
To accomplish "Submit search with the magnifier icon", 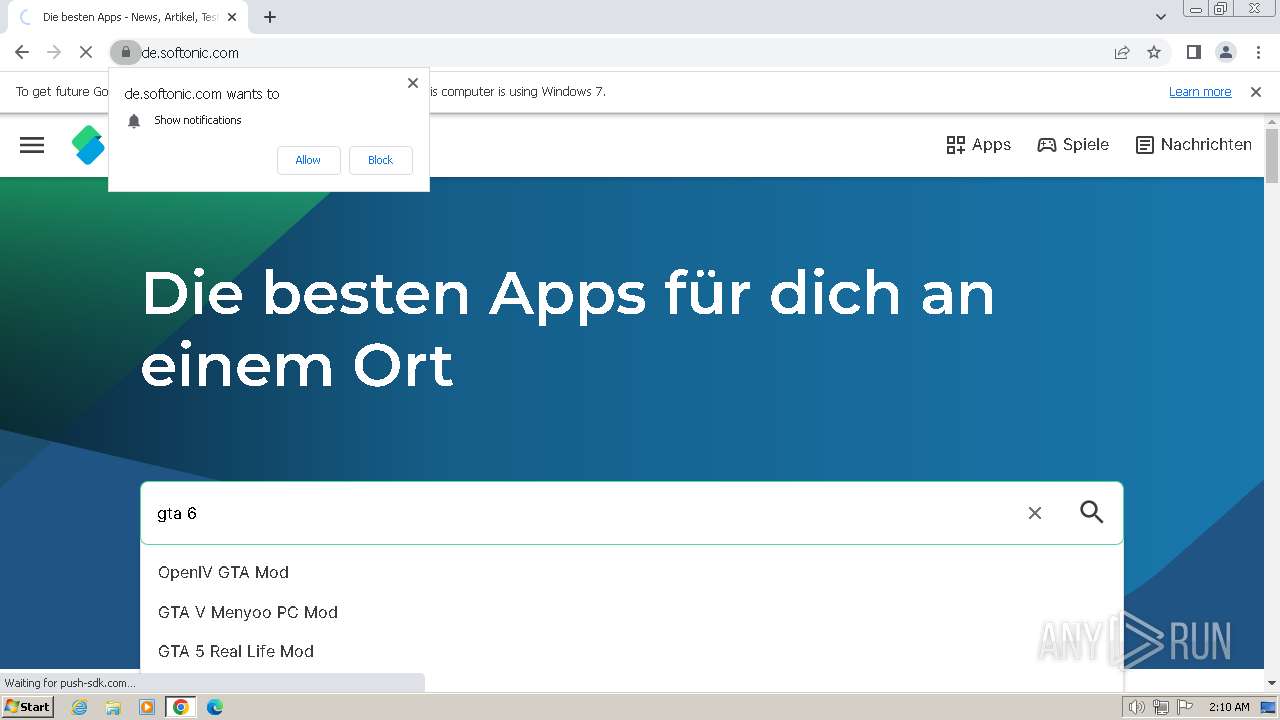I will coord(1092,512).
